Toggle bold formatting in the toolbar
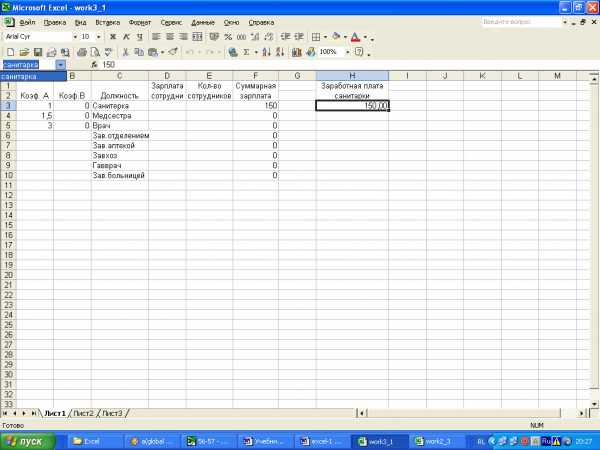 (x=112, y=37)
